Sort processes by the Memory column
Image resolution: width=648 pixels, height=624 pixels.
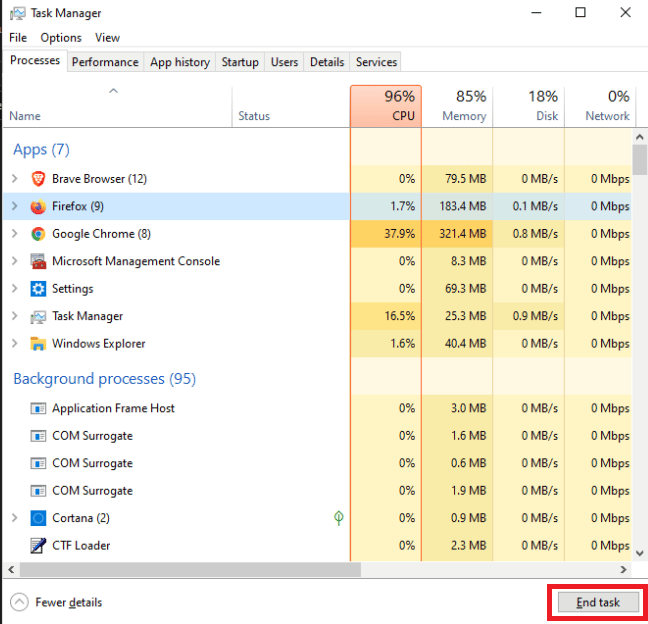[457, 107]
